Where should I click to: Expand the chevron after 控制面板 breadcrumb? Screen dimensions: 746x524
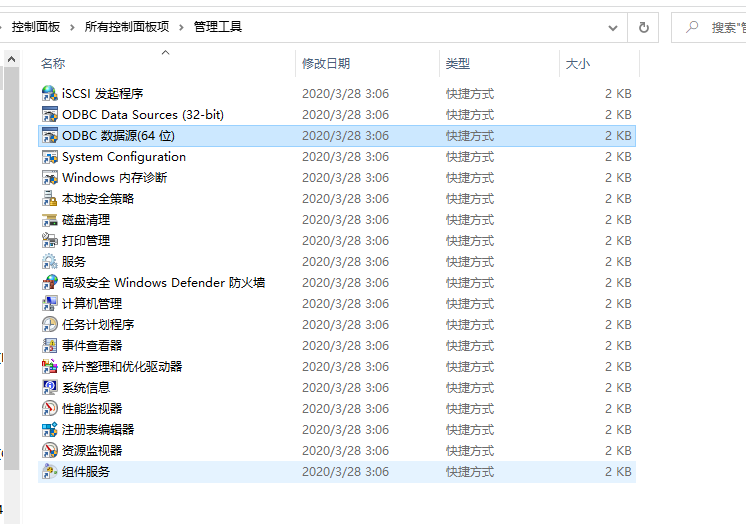72,28
